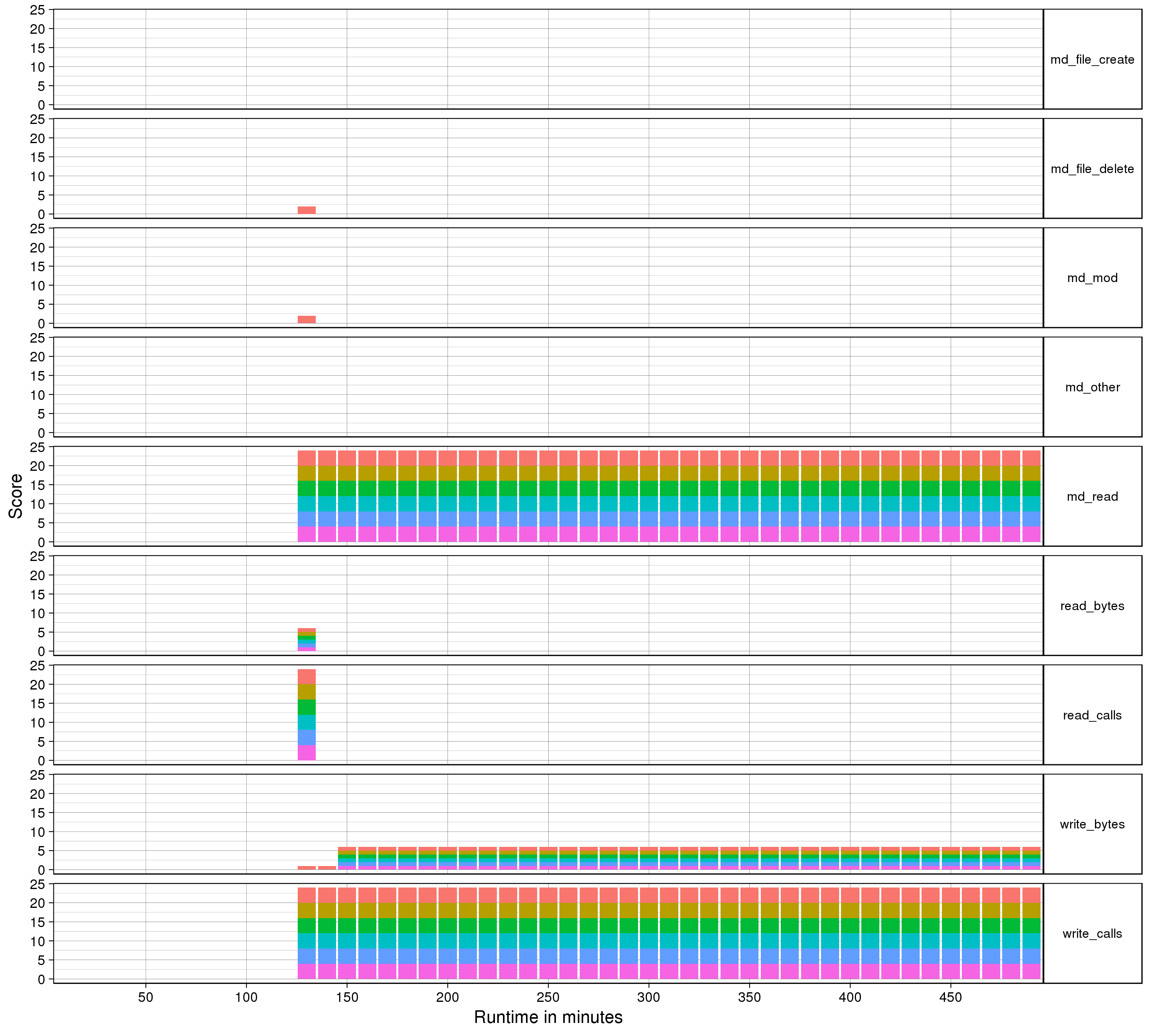Click the md_read facet label
Image resolution: width=1151 pixels, height=1036 pixels.
pos(1092,497)
